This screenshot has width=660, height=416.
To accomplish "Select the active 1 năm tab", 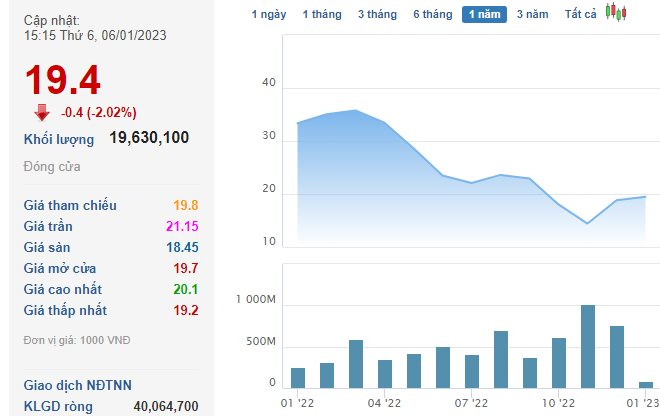I will tap(484, 15).
